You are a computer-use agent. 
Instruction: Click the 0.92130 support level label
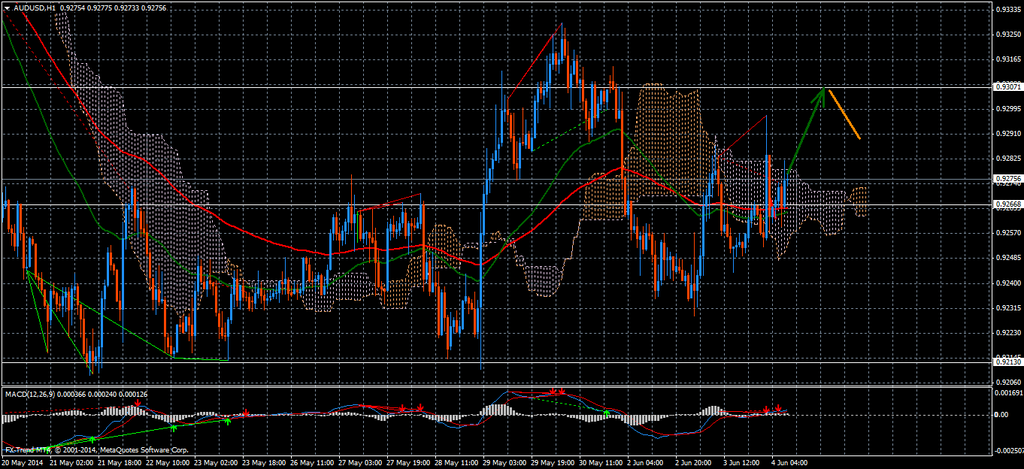tap(1007, 360)
